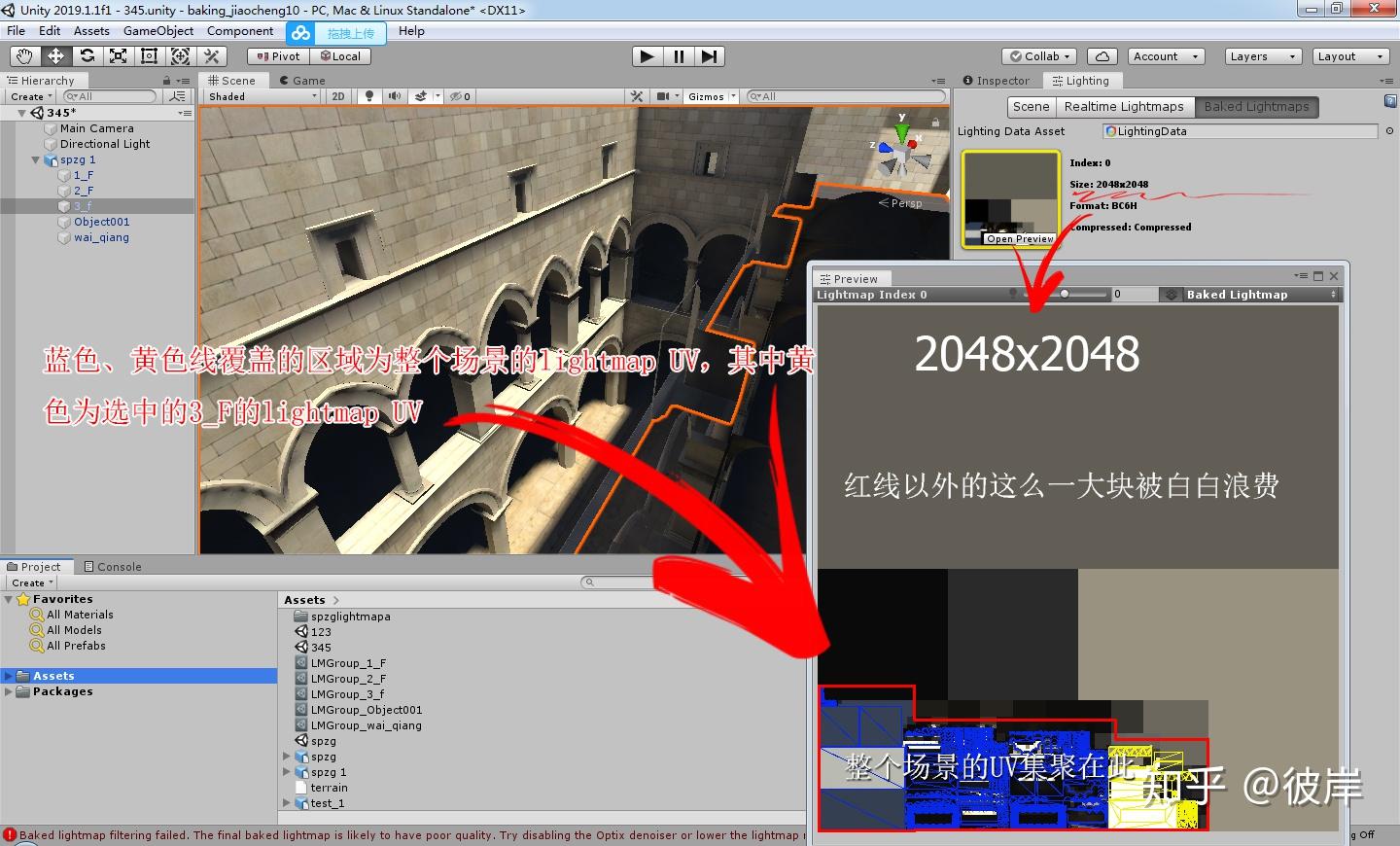
Task: Select the Rect tool
Action: pos(149,56)
